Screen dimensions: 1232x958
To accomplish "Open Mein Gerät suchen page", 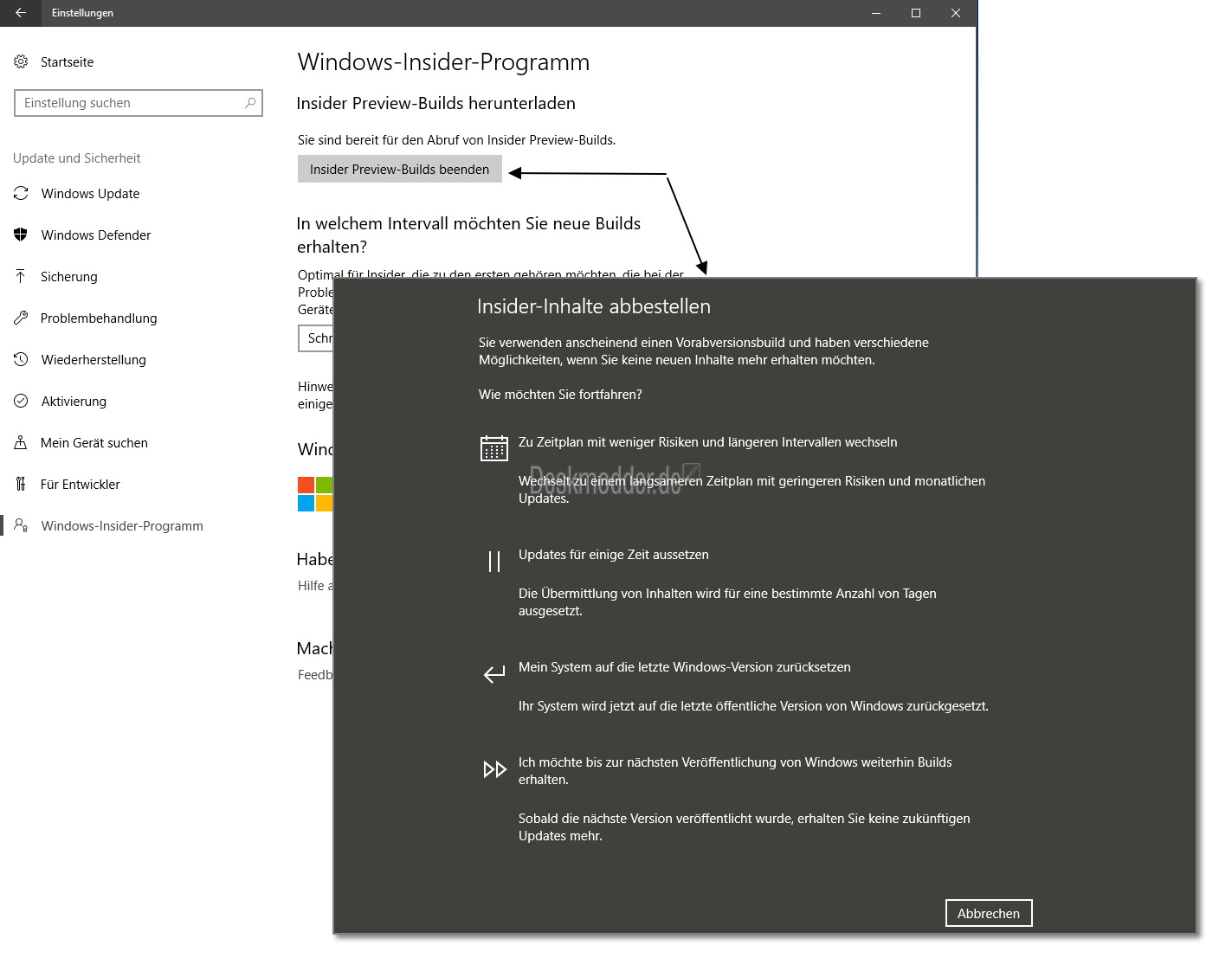I will (94, 442).
